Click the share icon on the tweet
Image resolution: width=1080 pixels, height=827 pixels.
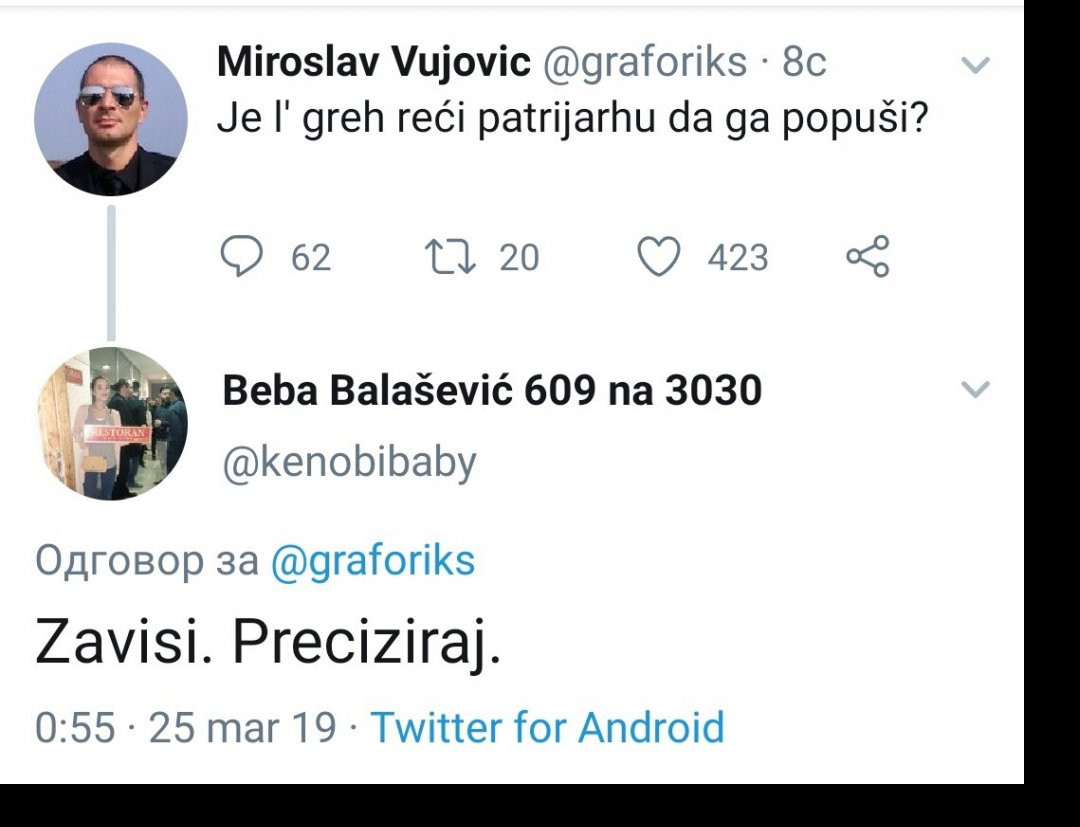coord(866,257)
